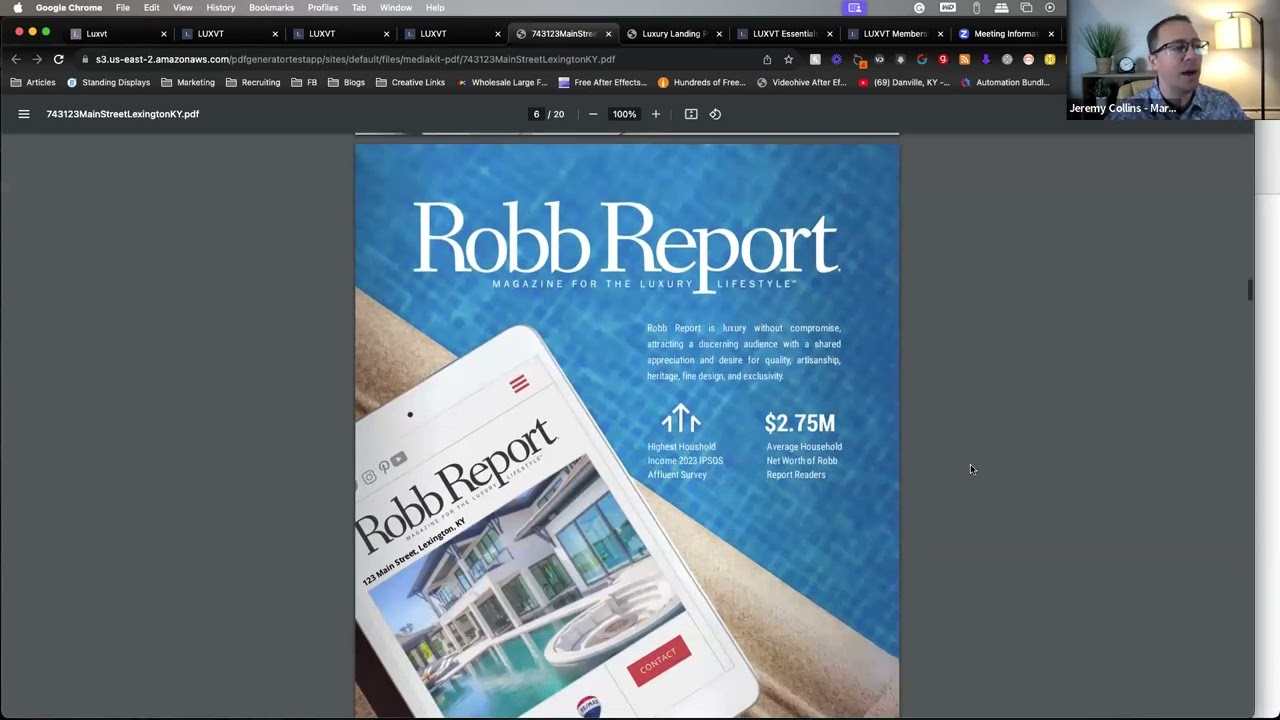1280x720 pixels.
Task: Open the Creative Links bookmarks folder
Action: pos(410,83)
